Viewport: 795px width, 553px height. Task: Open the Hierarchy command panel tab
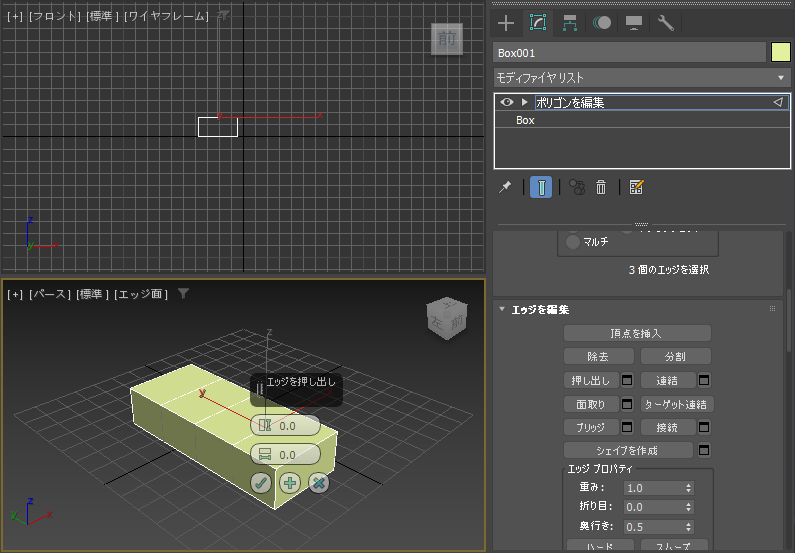pos(570,23)
